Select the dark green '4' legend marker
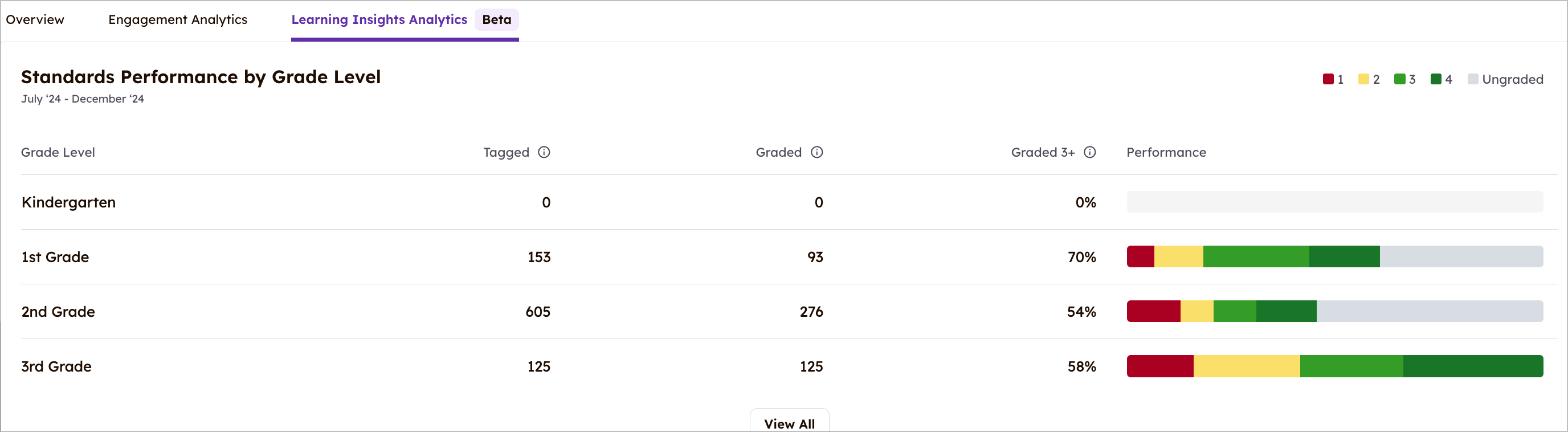The width and height of the screenshot is (1568, 432). coord(1435,79)
